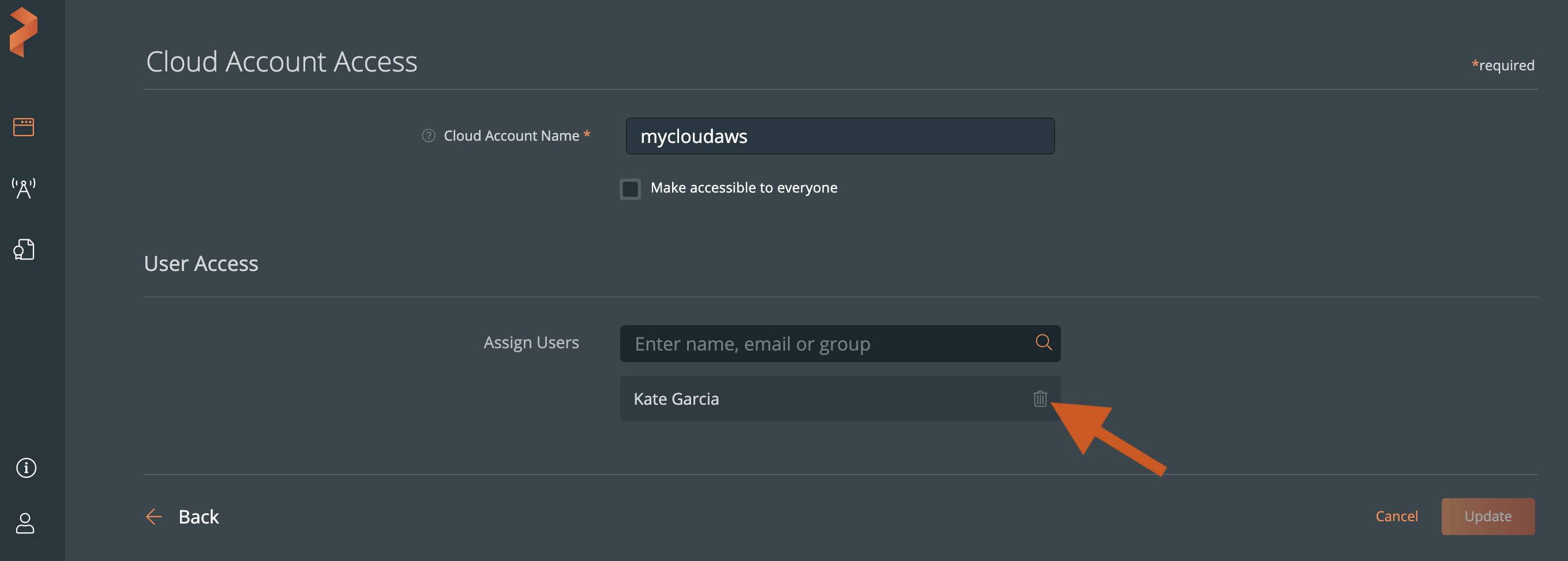Focus the Cloud Account Name field with mycloudaws
Screen dimensions: 1568x561
click(840, 136)
